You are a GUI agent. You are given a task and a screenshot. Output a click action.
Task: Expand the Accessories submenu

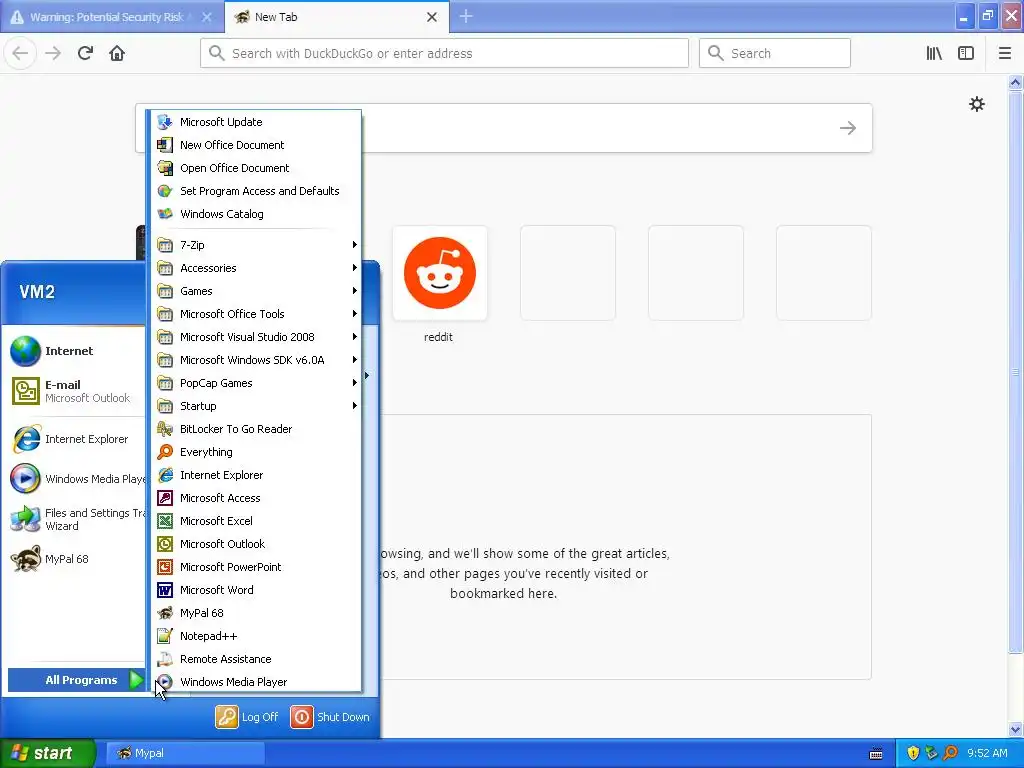[x=257, y=268]
